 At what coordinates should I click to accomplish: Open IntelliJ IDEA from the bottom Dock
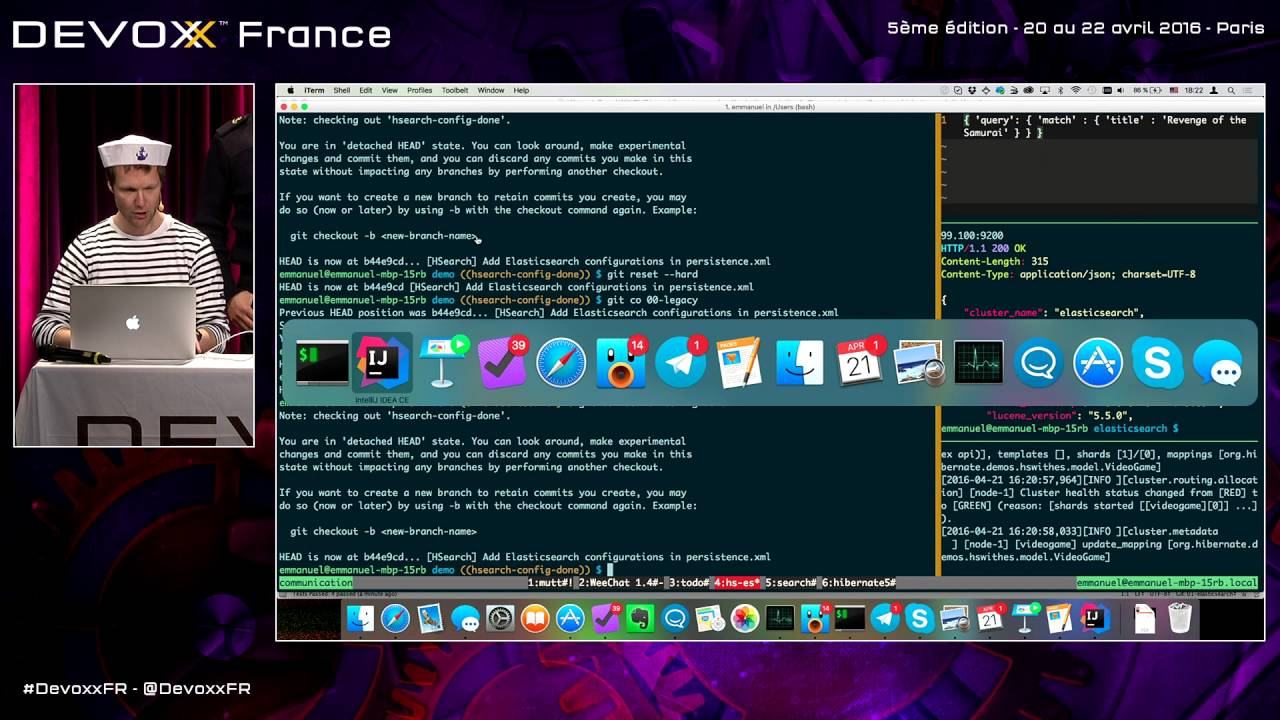coord(1095,619)
